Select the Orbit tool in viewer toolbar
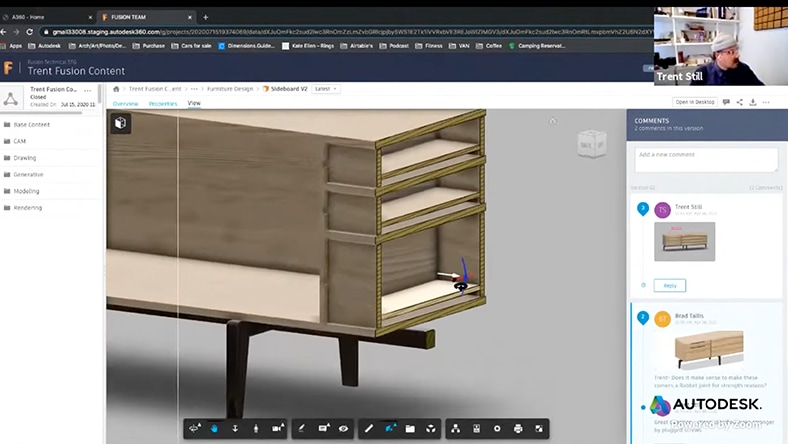 193,428
